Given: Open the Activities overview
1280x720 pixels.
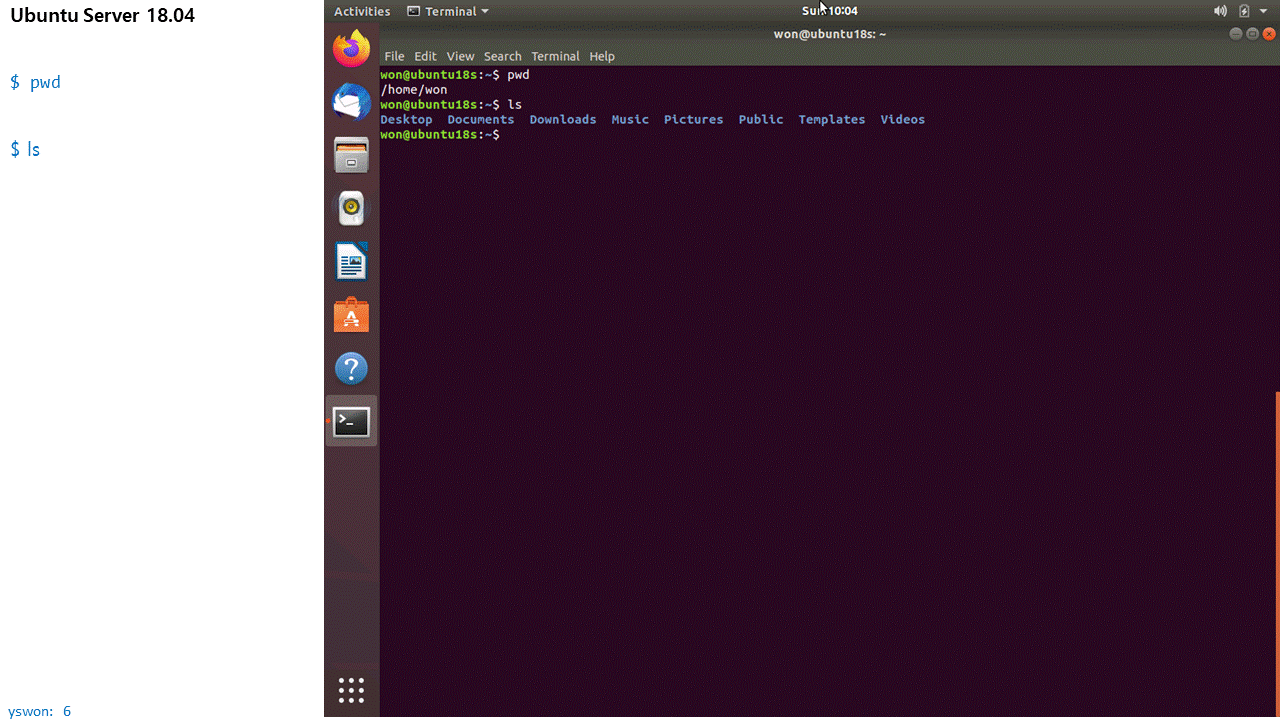Looking at the screenshot, I should (362, 11).
